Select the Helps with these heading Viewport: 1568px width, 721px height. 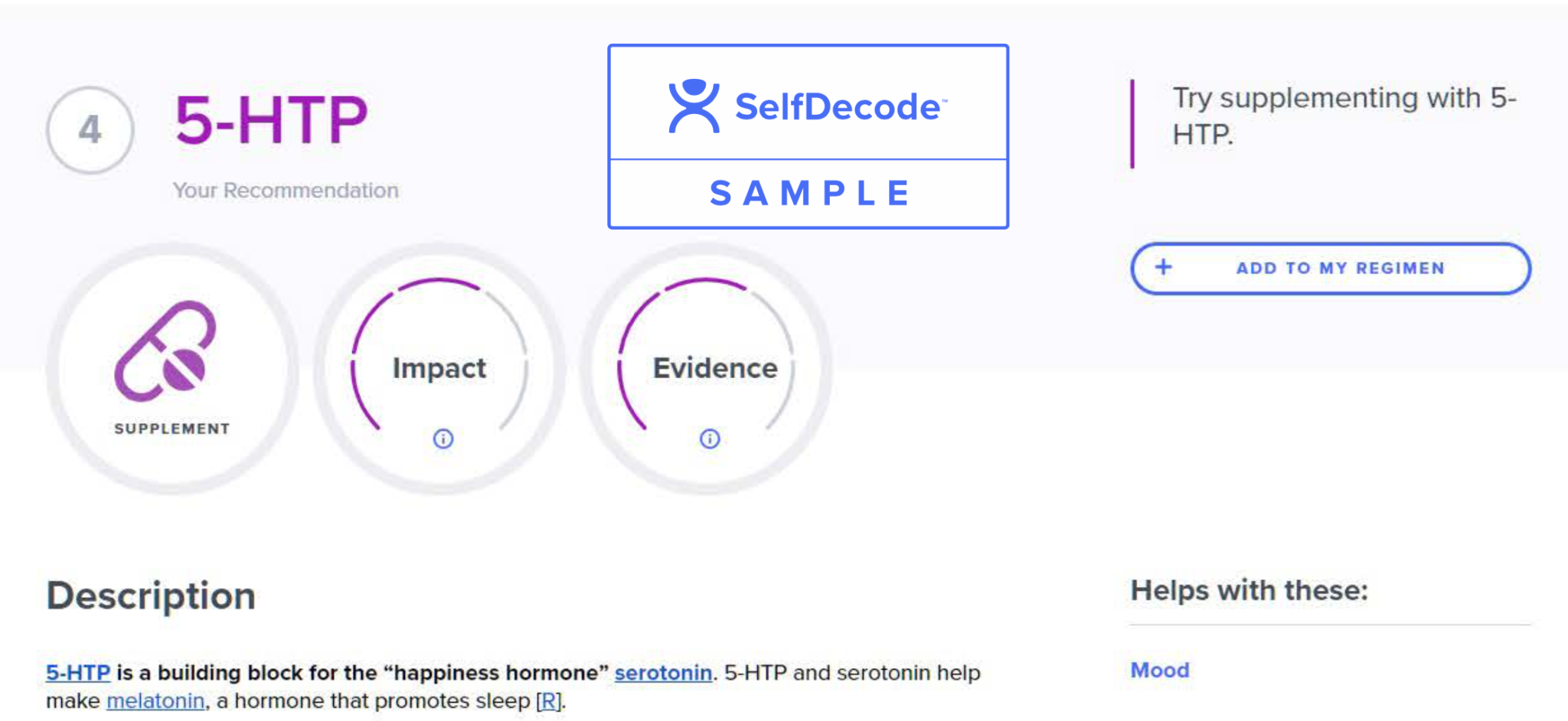coord(1249,589)
